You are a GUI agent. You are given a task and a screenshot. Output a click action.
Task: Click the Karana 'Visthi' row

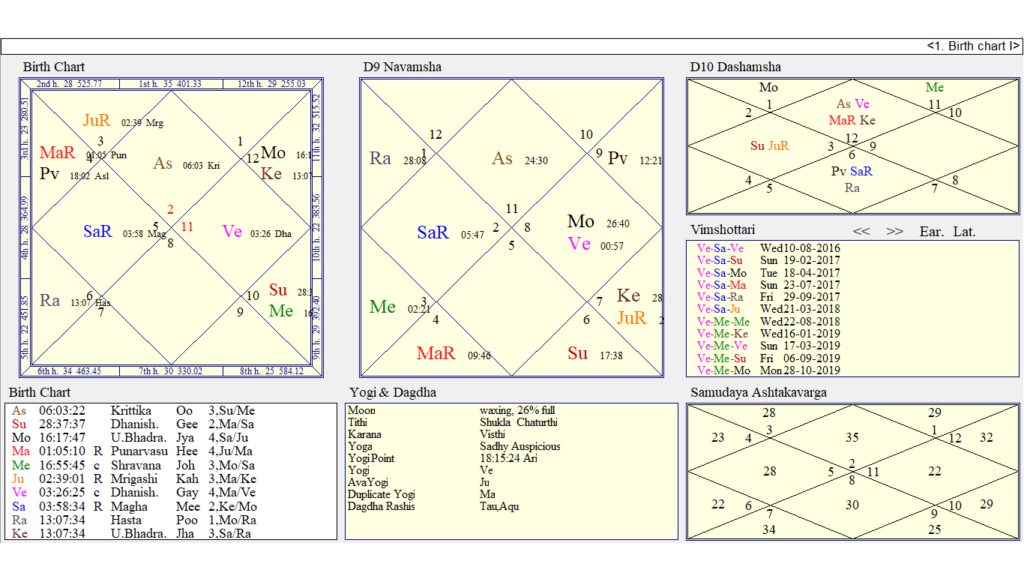426,434
